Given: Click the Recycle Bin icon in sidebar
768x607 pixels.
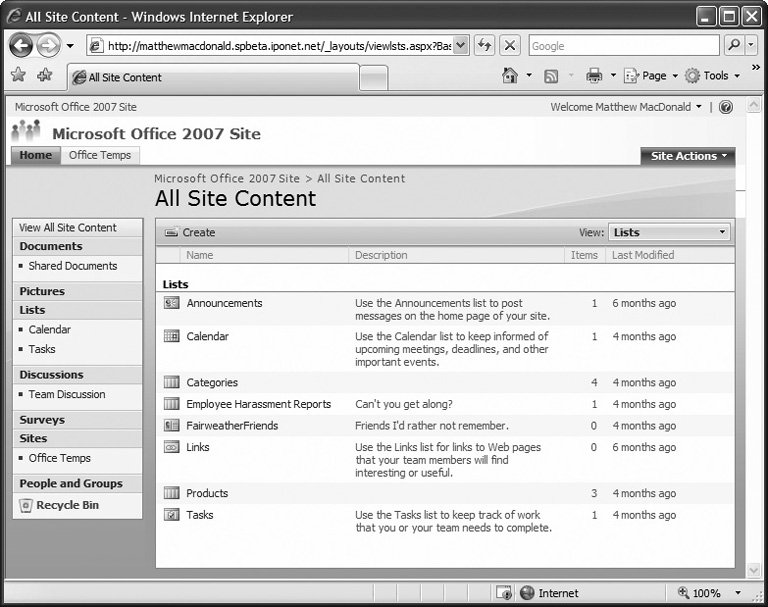Looking at the screenshot, I should 26,506.
